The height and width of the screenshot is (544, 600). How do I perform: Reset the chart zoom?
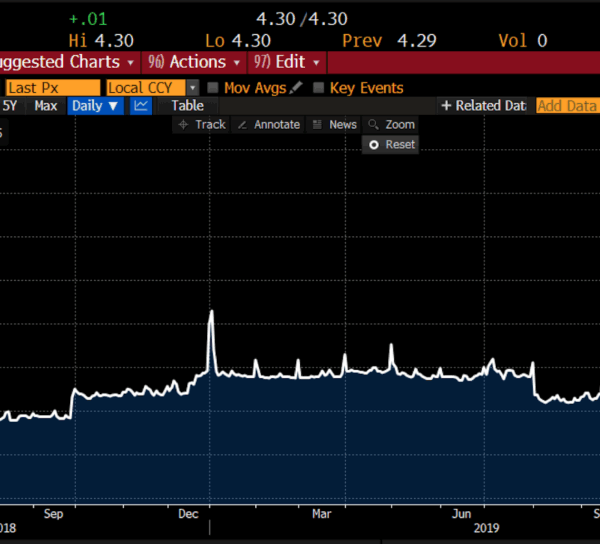coord(391,145)
